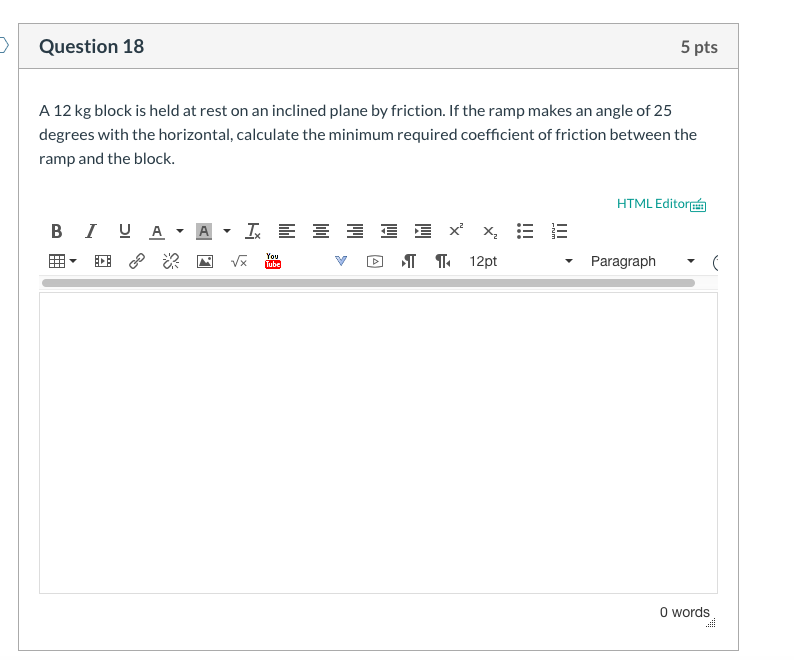794x660 pixels.
Task: Open text color dropdown arrow
Action: pyautogui.click(x=180, y=231)
